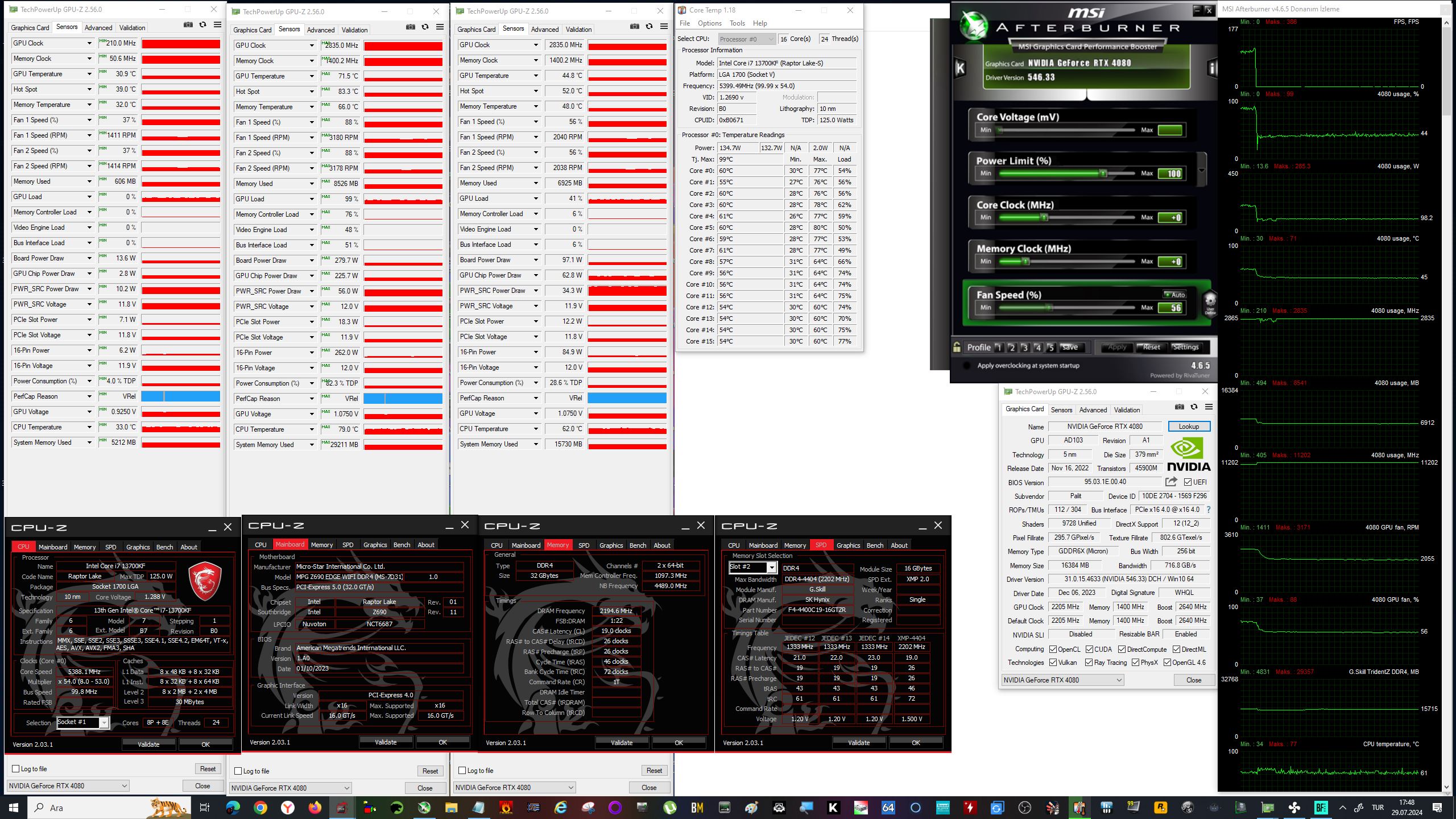Adjust Afterburner Power Limit slider handle

pyautogui.click(x=1103, y=173)
